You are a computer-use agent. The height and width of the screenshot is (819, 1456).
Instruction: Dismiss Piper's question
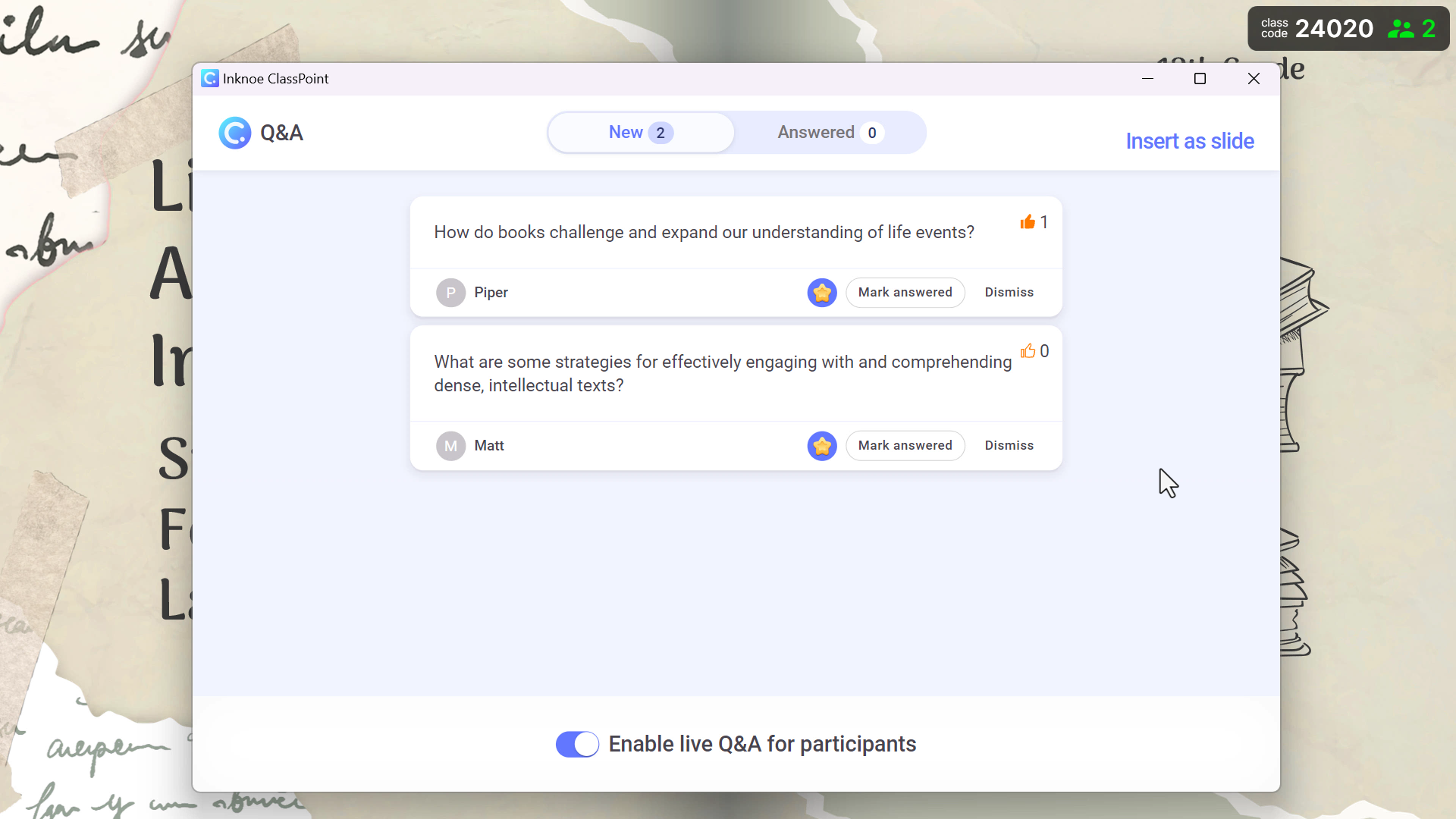click(1009, 291)
